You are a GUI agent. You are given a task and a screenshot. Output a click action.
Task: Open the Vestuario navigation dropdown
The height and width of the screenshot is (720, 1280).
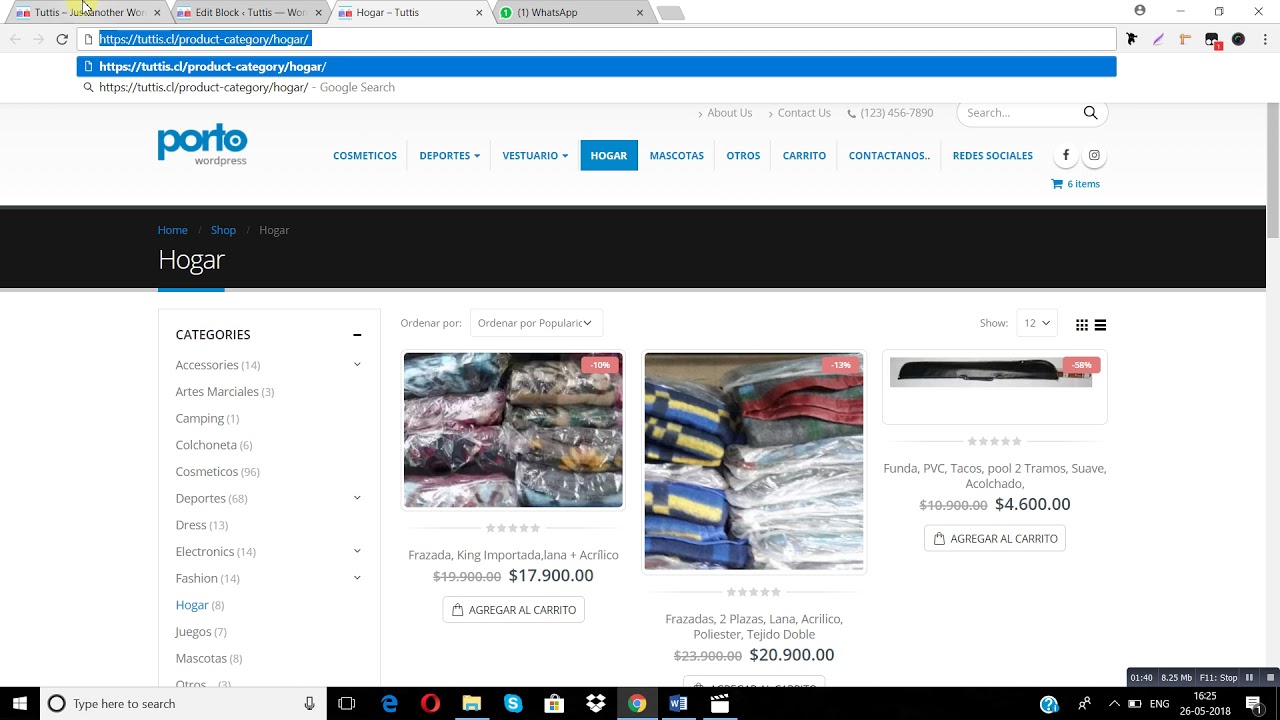pos(535,156)
